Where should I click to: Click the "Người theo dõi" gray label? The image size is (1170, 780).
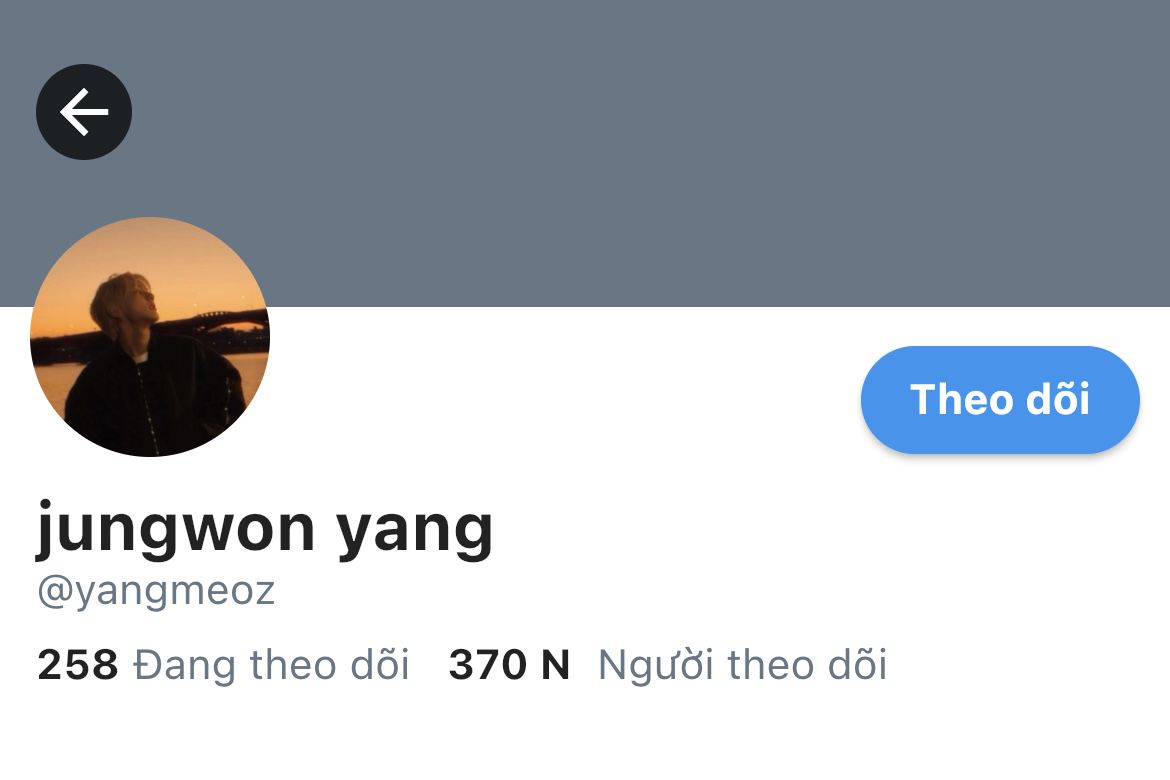[x=742, y=664]
